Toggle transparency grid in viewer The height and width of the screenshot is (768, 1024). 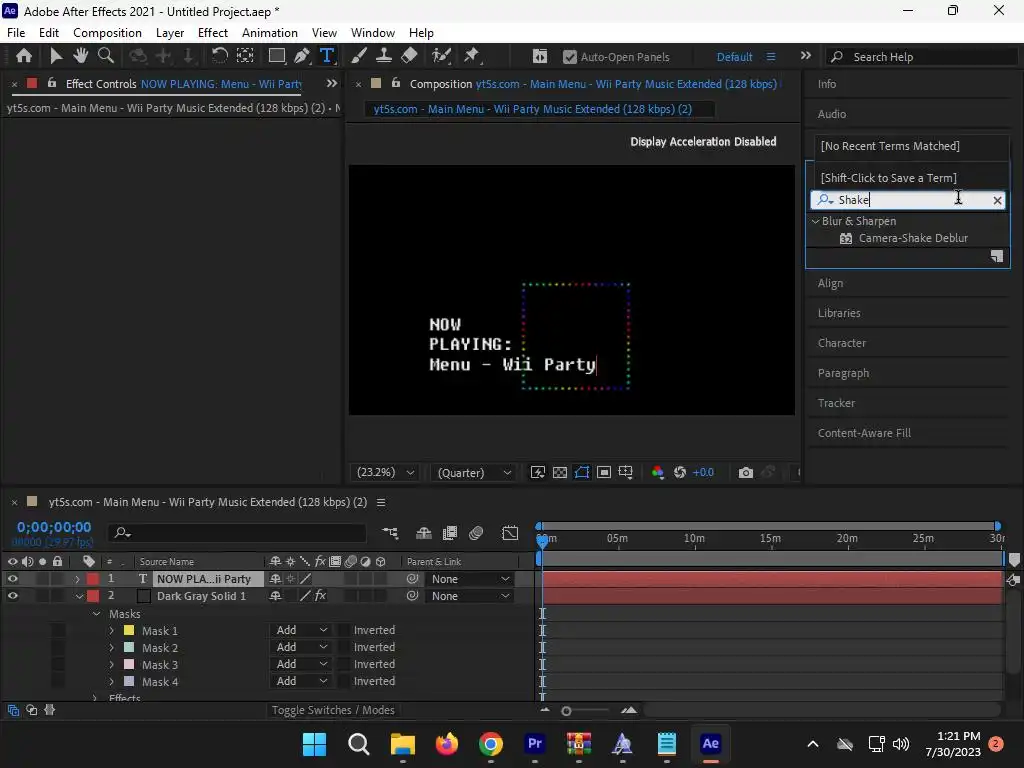[x=560, y=472]
